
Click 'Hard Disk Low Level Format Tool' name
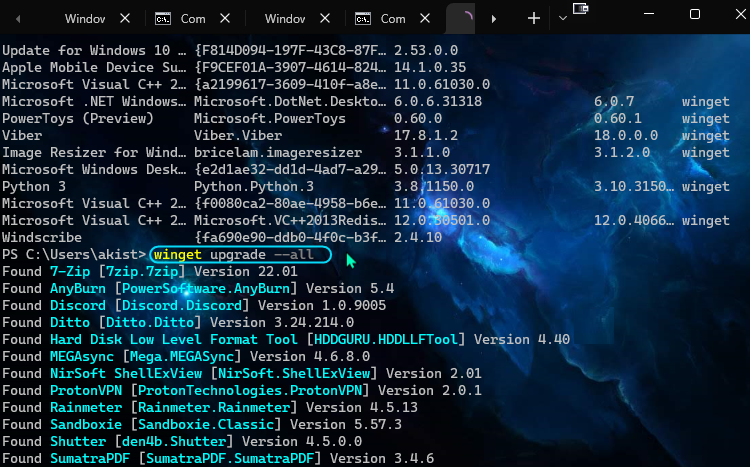174,340
